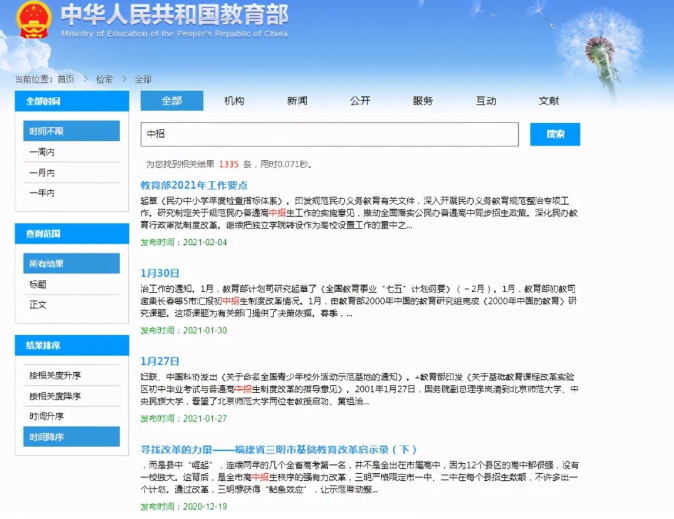
Task: Choose 一年内 time range option
Action: (42, 192)
